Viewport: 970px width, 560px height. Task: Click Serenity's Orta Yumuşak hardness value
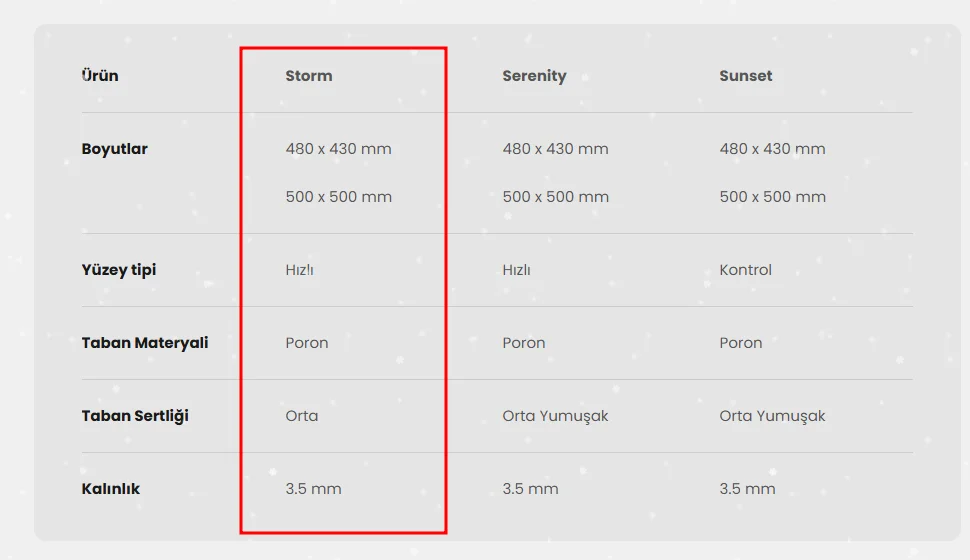555,416
